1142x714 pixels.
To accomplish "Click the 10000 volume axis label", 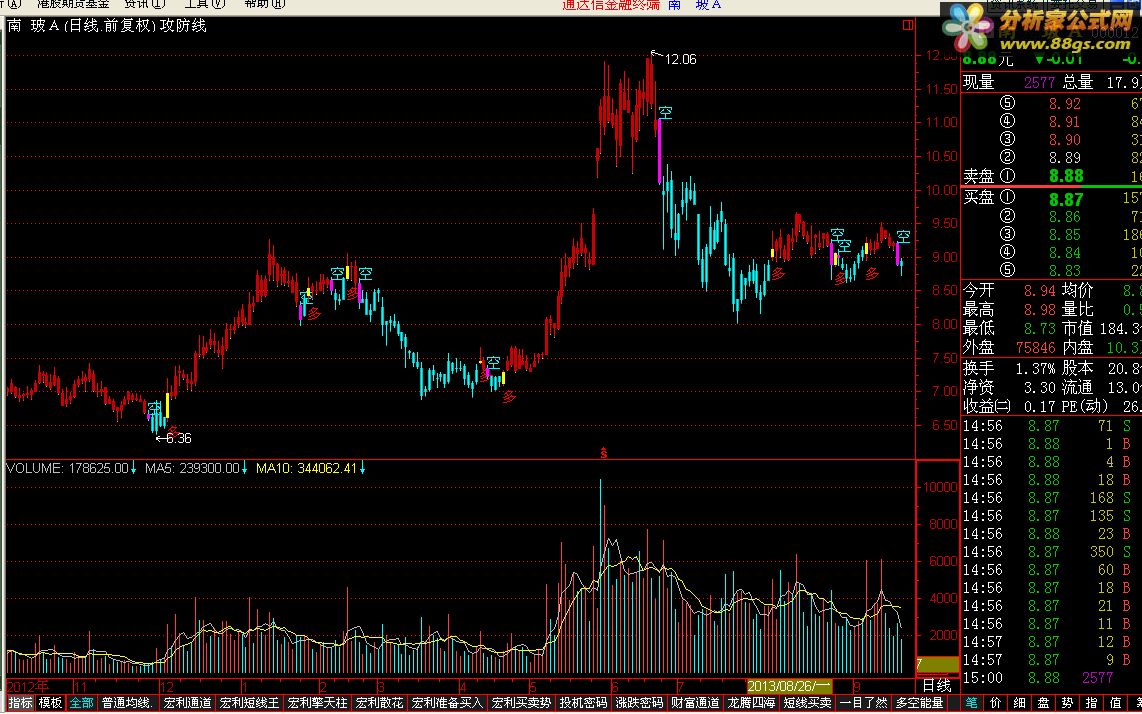I will click(x=939, y=487).
